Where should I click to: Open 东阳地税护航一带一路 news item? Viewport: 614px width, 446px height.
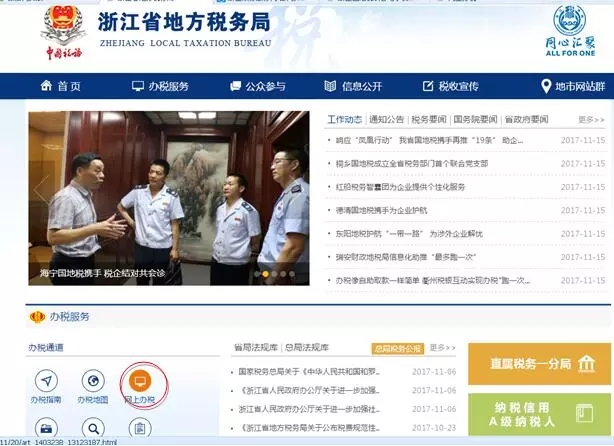point(409,234)
